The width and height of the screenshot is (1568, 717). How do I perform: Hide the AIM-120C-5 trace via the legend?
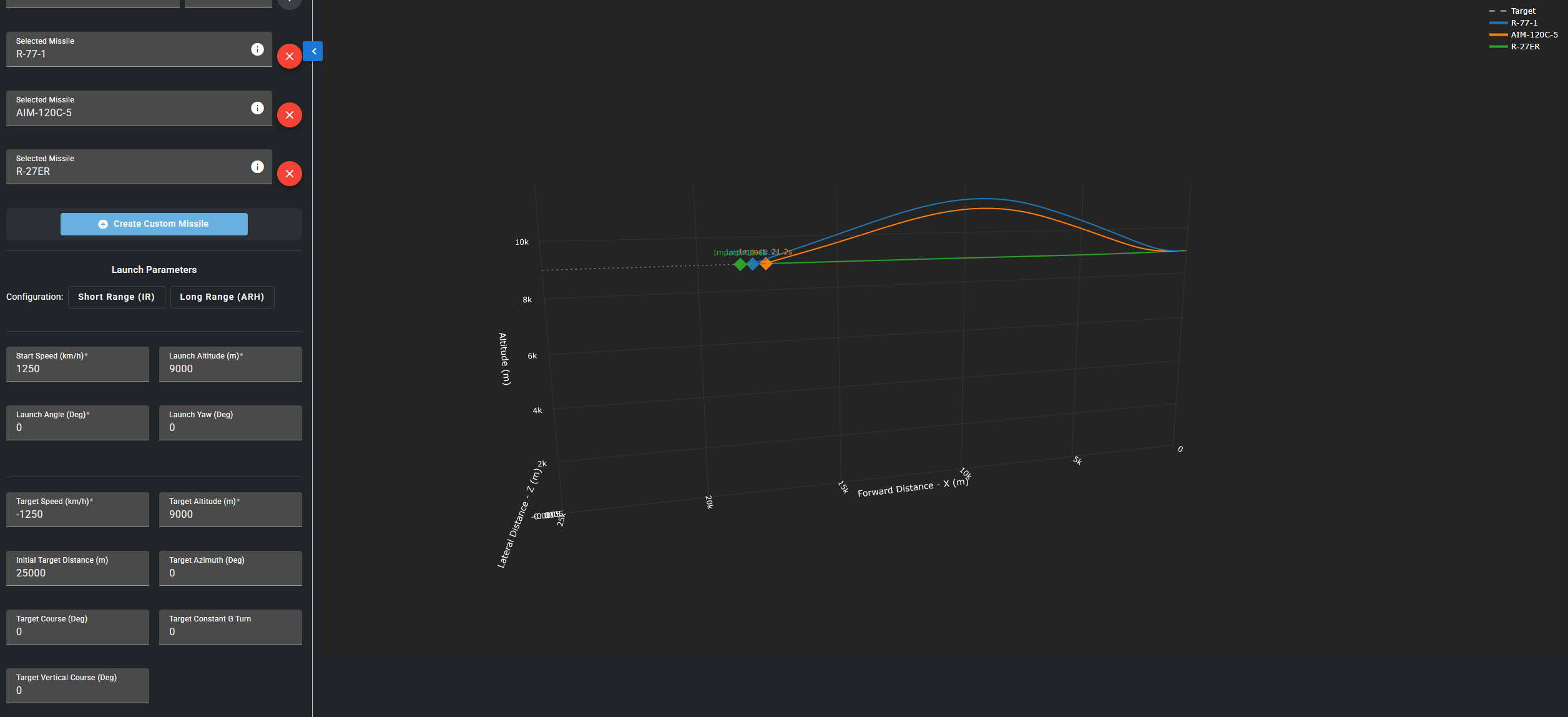pyautogui.click(x=1534, y=35)
